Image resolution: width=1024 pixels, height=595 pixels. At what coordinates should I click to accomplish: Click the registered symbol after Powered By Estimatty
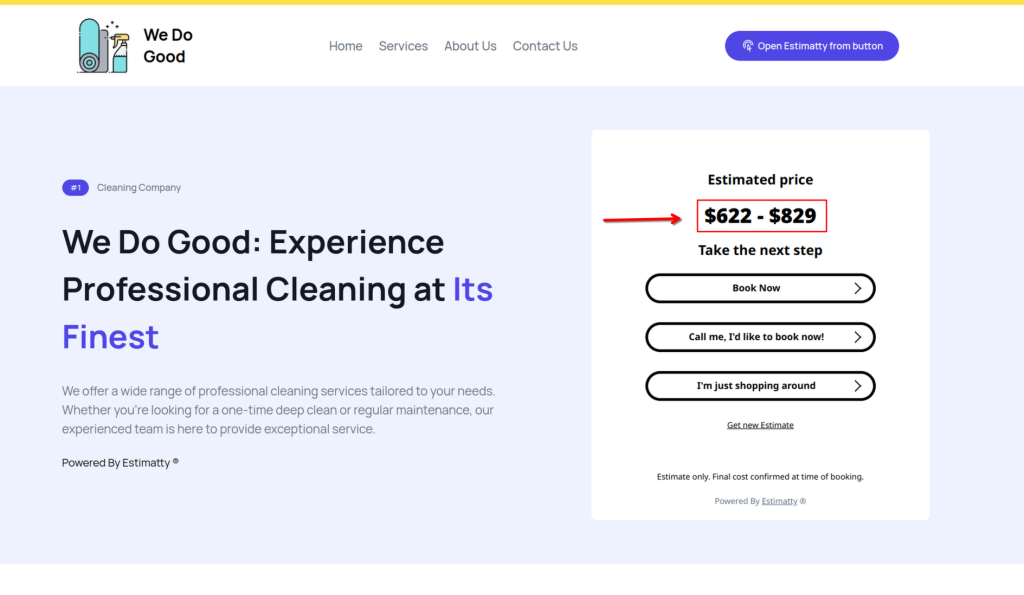pos(175,461)
